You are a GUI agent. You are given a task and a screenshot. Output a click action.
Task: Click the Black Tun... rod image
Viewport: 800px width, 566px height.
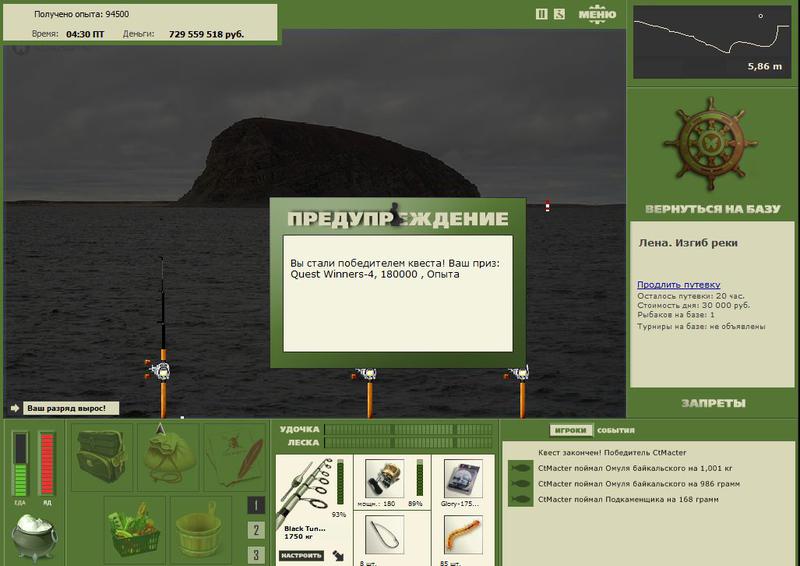(x=305, y=491)
